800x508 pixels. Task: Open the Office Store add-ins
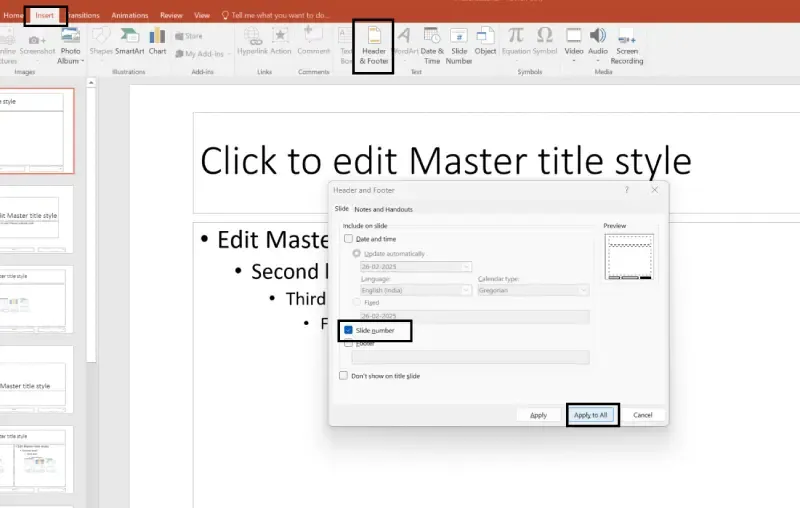tap(189, 36)
